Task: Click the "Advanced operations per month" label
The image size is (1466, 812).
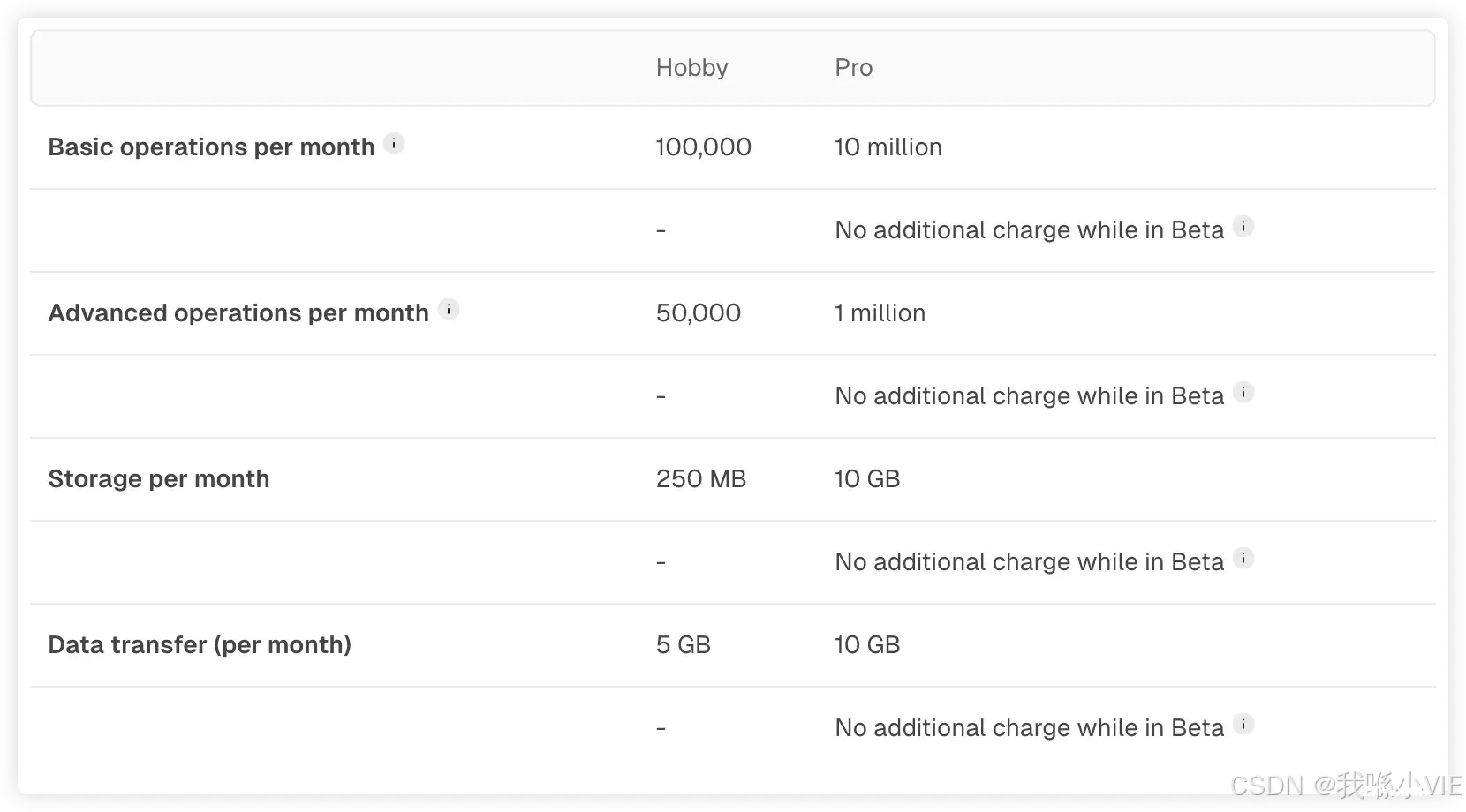Action: [x=238, y=312]
